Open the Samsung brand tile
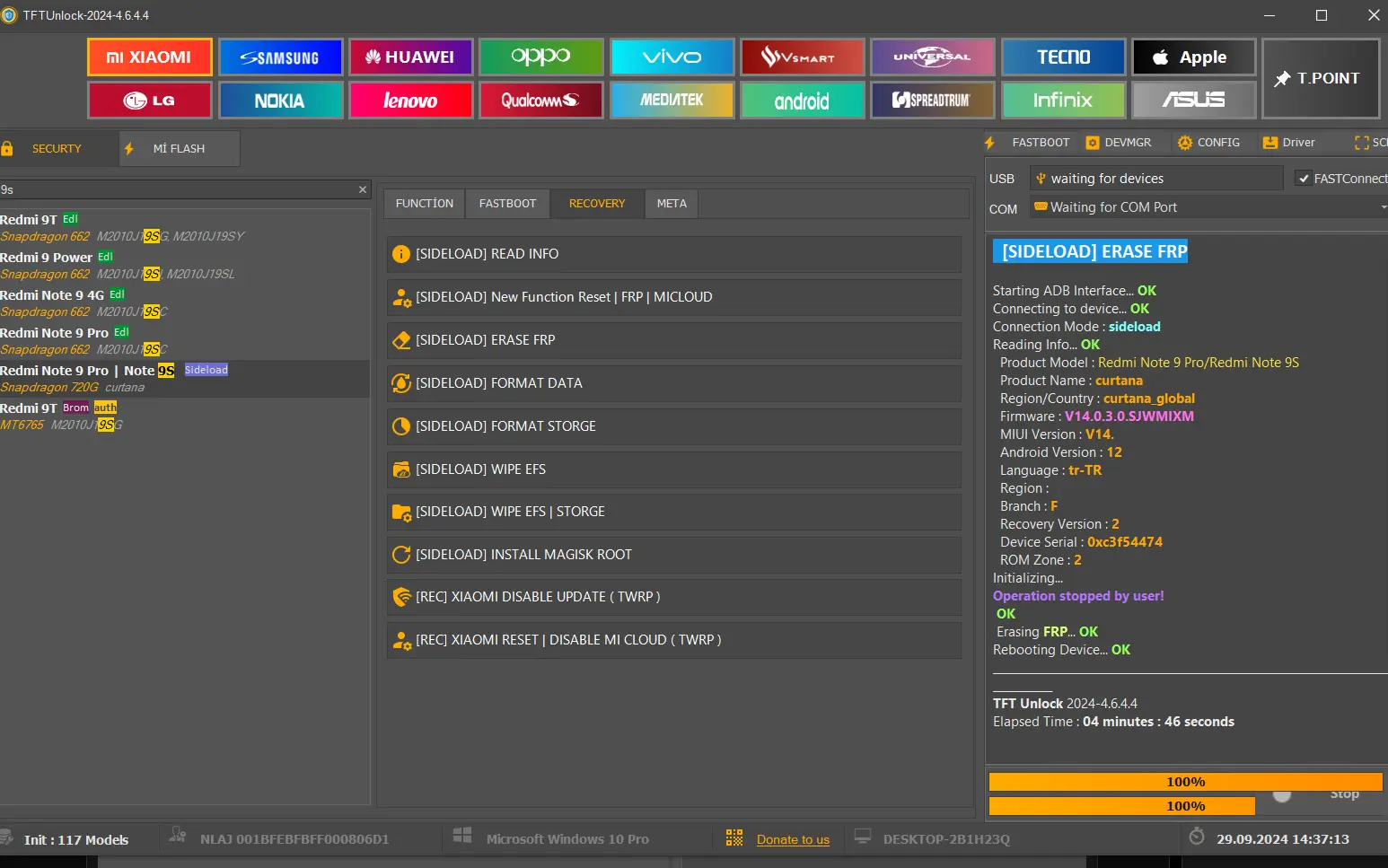This screenshot has width=1388, height=868. 281,57
